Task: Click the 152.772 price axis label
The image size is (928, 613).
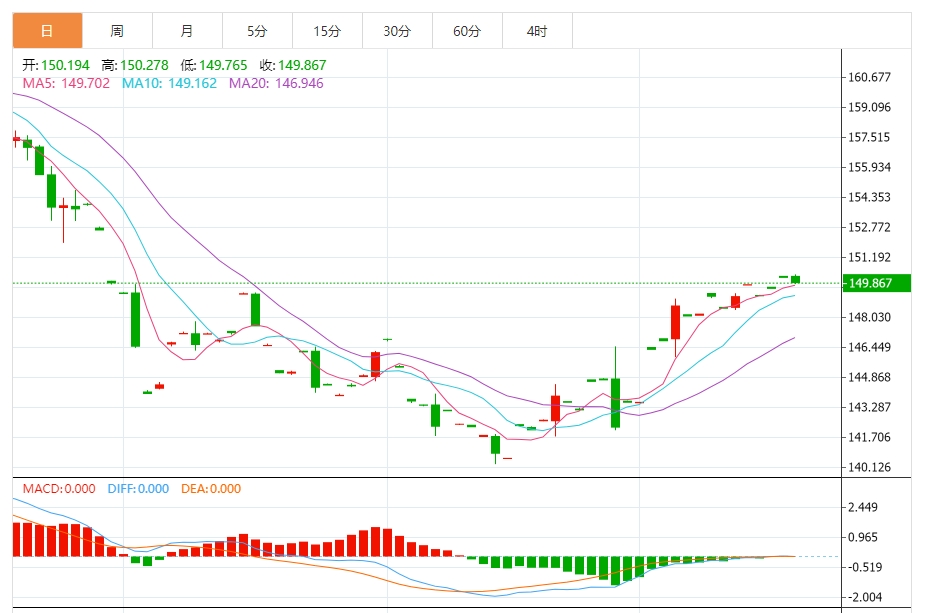Action: (x=869, y=227)
